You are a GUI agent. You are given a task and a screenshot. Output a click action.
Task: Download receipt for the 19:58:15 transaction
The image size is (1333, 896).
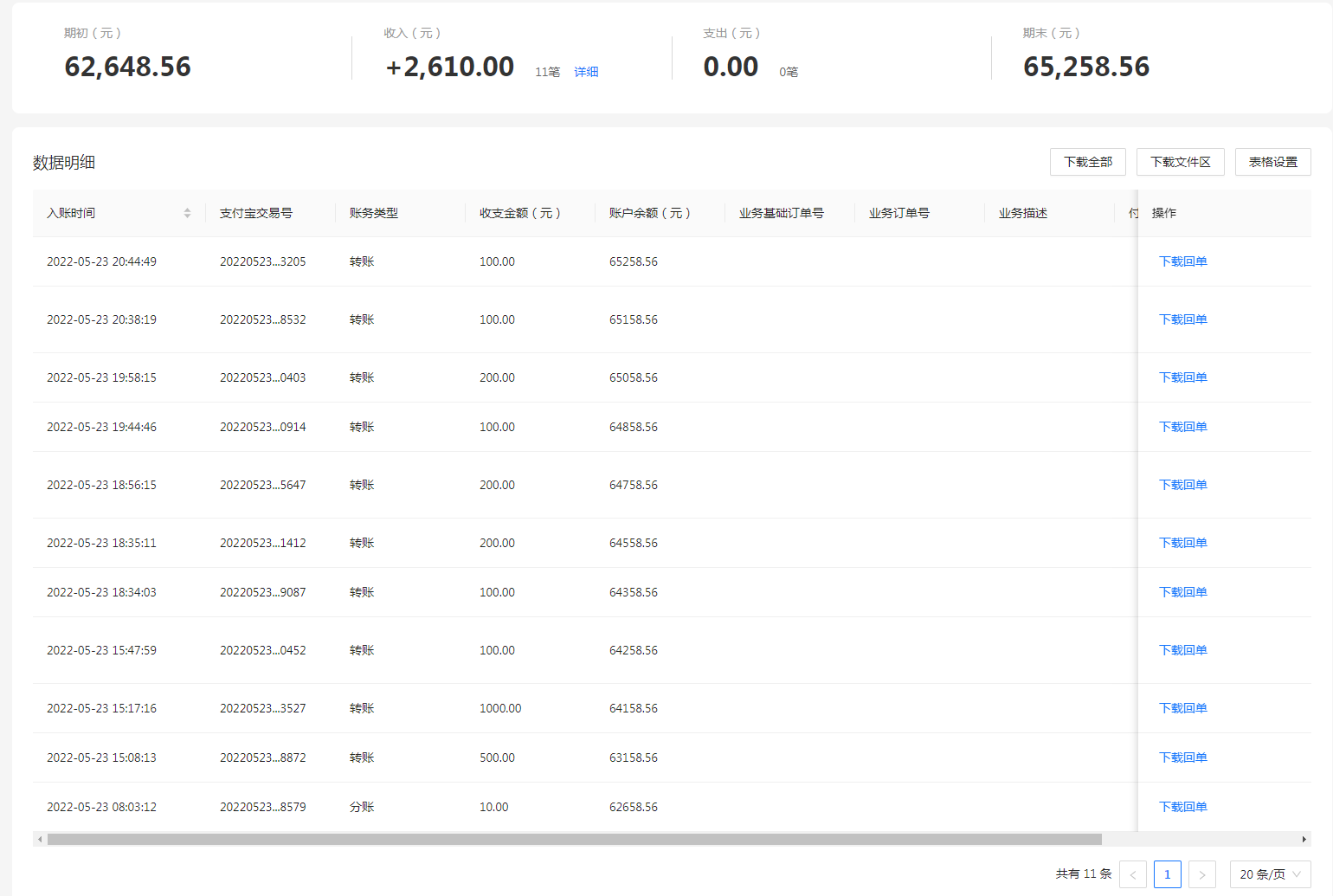(1183, 377)
